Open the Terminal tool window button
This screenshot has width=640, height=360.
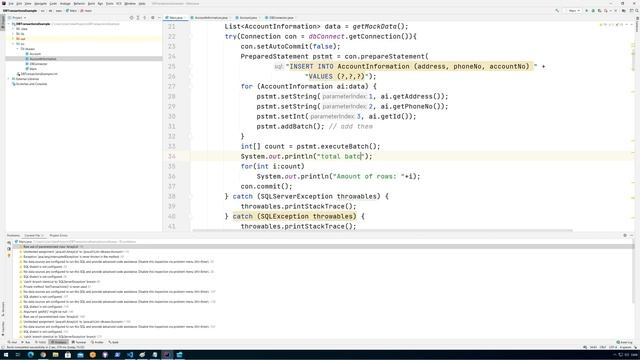[79, 342]
